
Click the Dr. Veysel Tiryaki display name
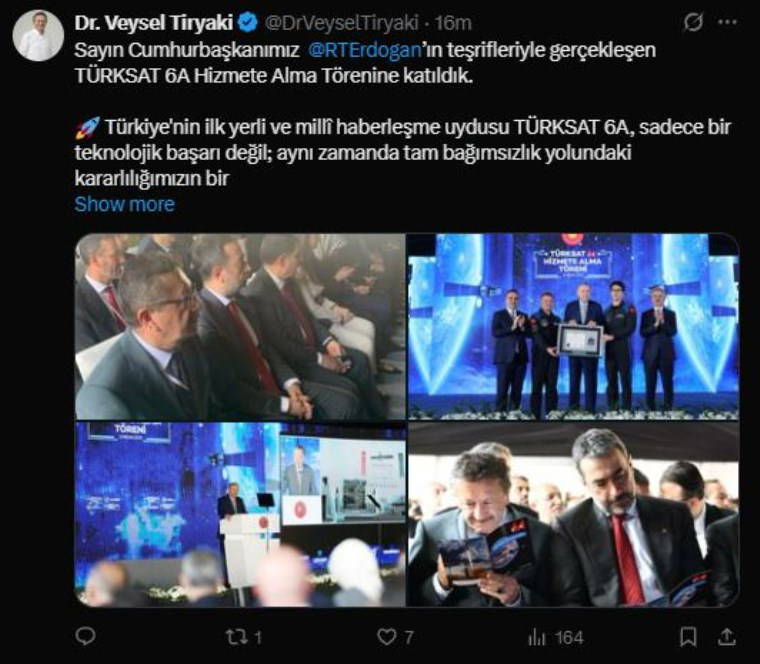pos(154,23)
